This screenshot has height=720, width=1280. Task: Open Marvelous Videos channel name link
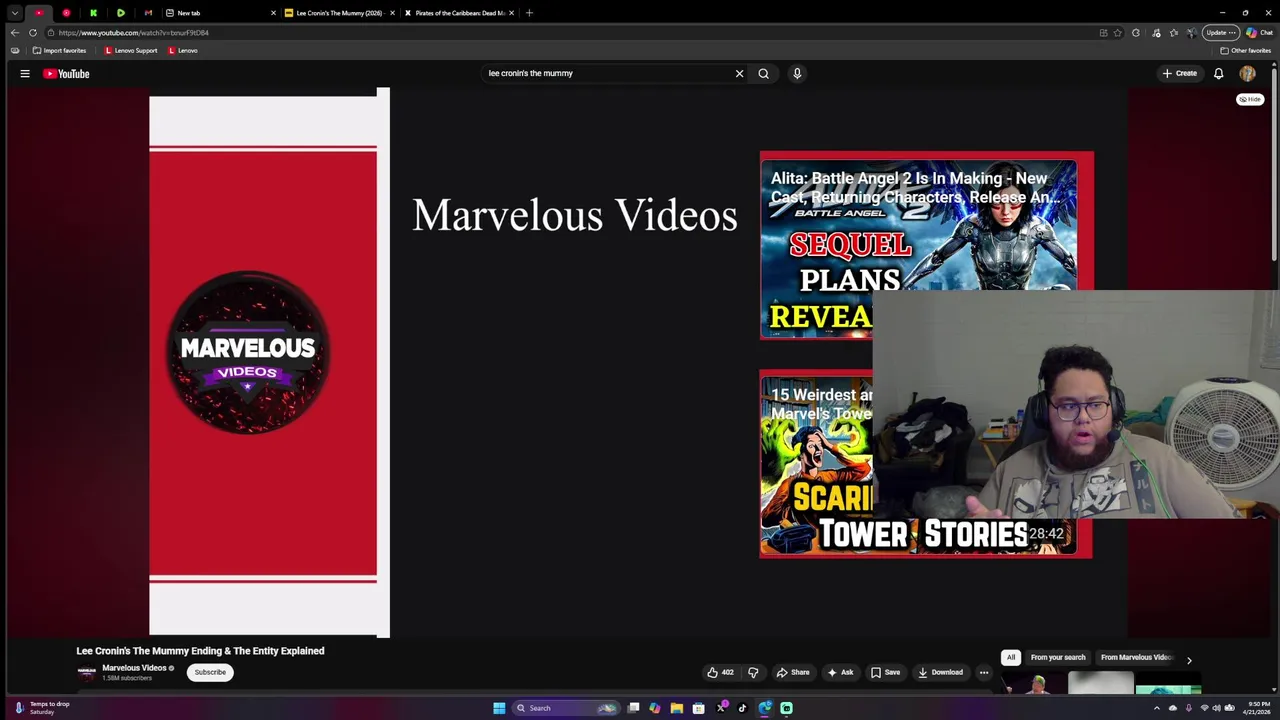click(134, 668)
